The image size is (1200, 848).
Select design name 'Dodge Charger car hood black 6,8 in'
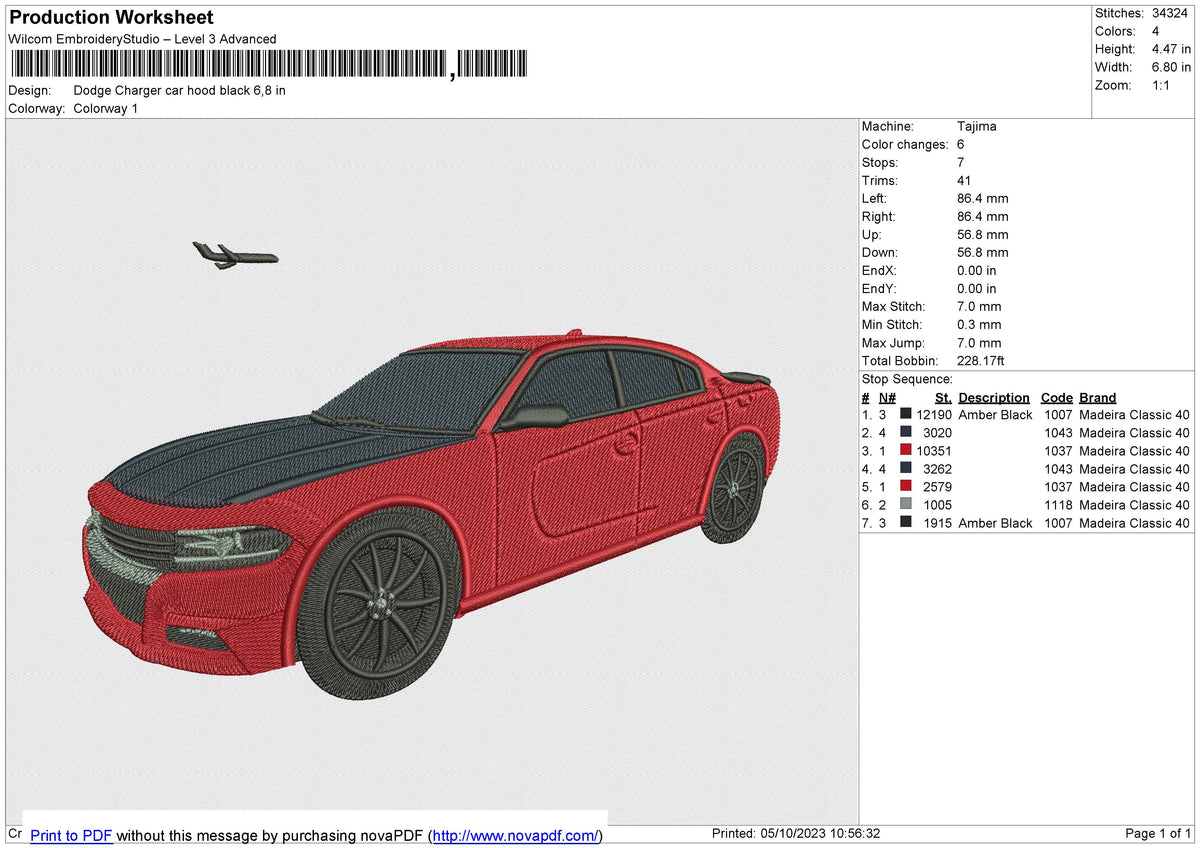(180, 90)
